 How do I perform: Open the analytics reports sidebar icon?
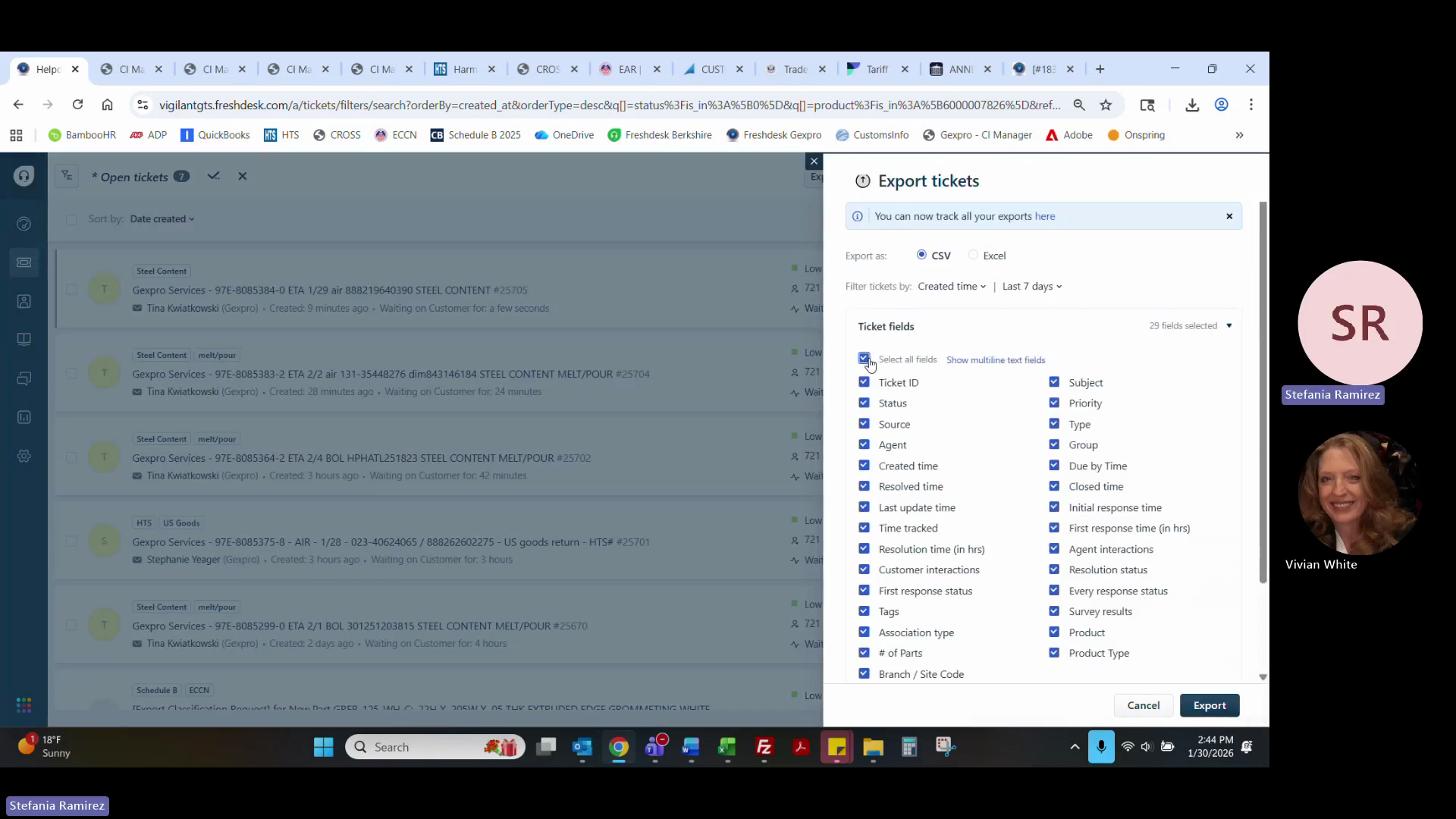[x=24, y=417]
